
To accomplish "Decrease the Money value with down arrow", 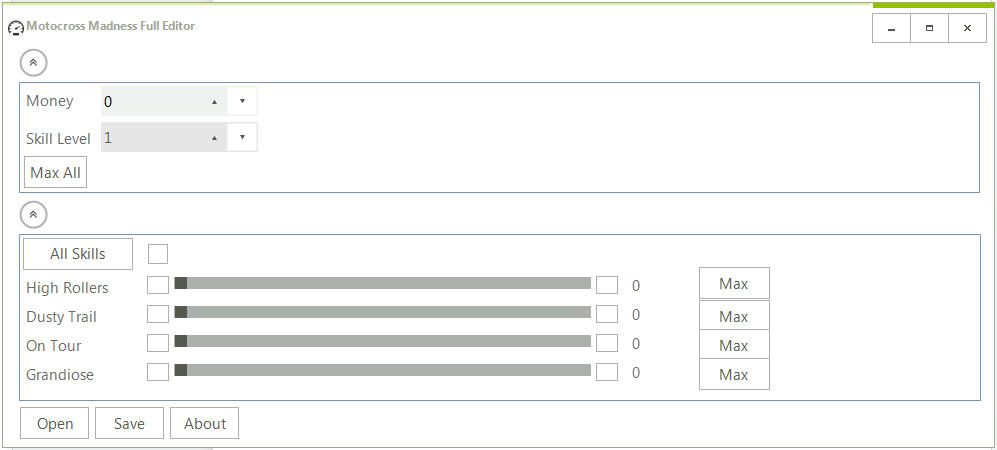I will 242,101.
